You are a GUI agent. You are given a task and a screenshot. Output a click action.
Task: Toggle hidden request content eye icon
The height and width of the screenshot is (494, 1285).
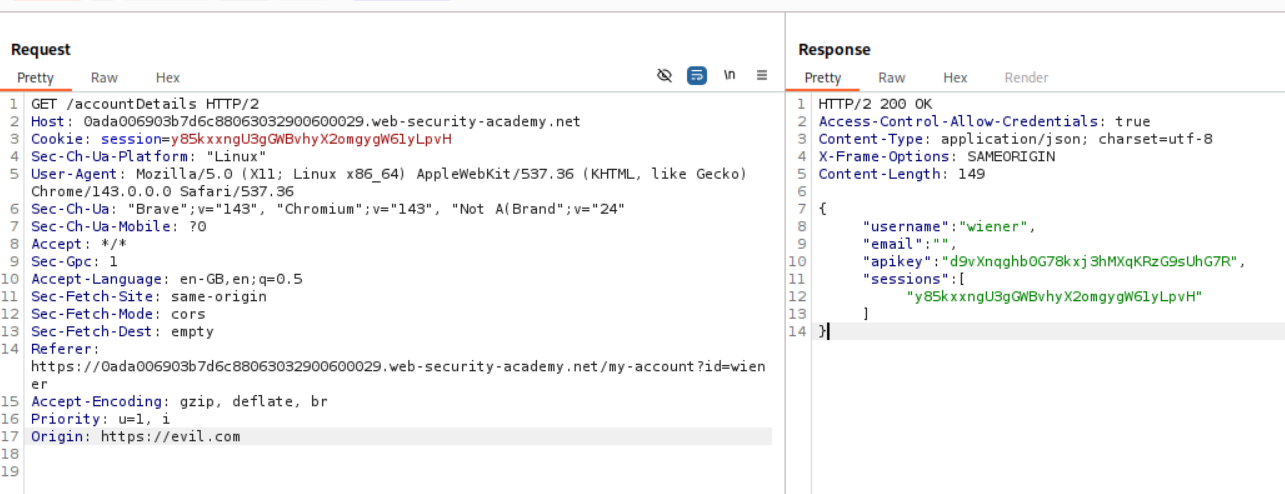[x=664, y=75]
